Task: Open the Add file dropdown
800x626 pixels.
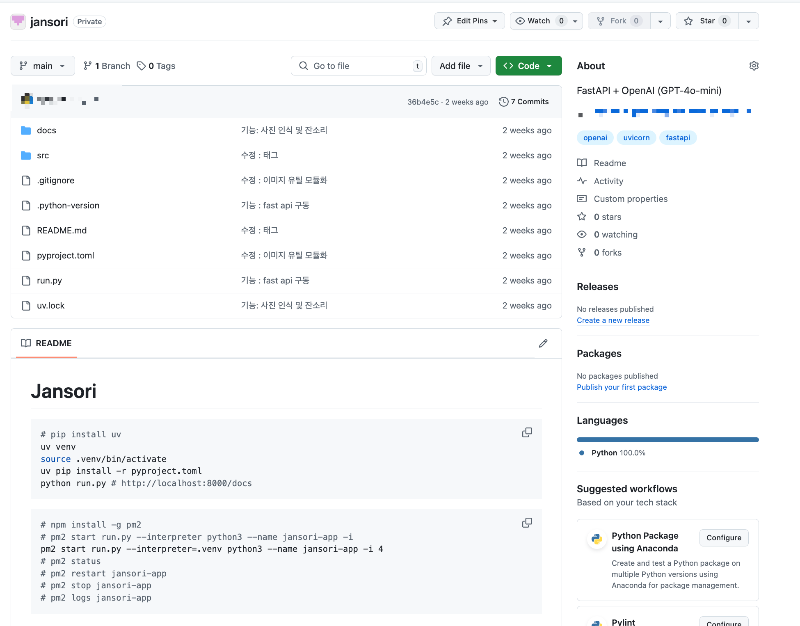Action: pos(461,66)
